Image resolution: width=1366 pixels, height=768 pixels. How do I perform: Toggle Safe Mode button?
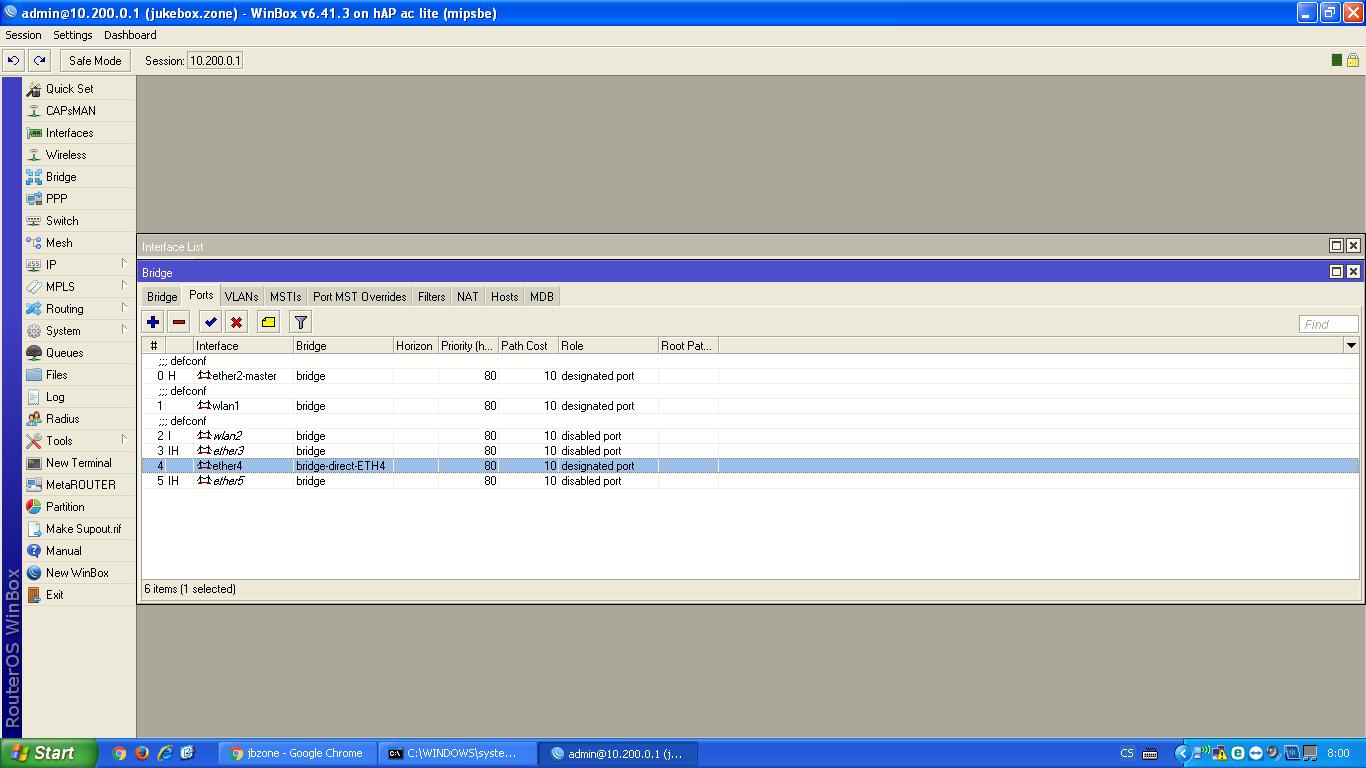point(95,60)
